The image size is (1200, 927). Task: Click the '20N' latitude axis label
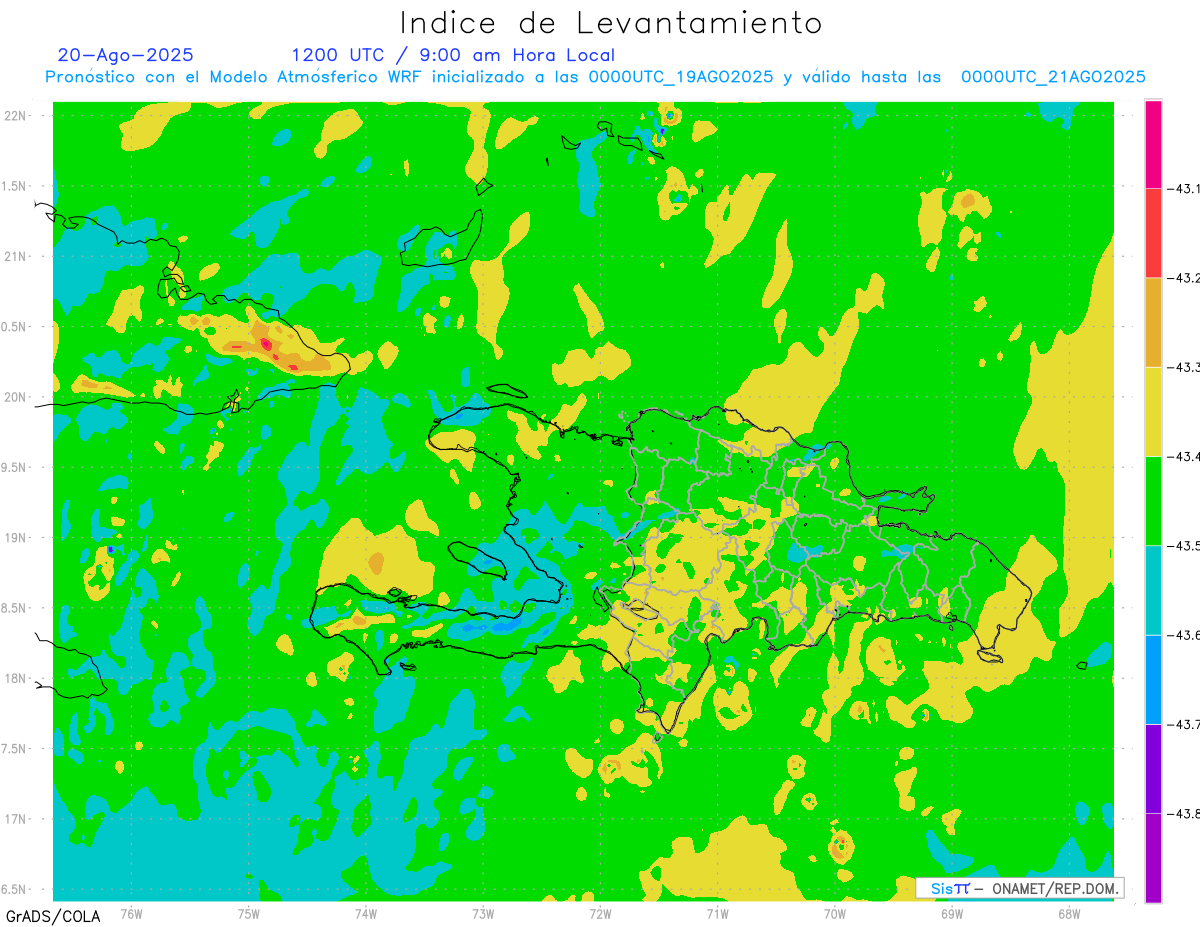click(x=16, y=397)
